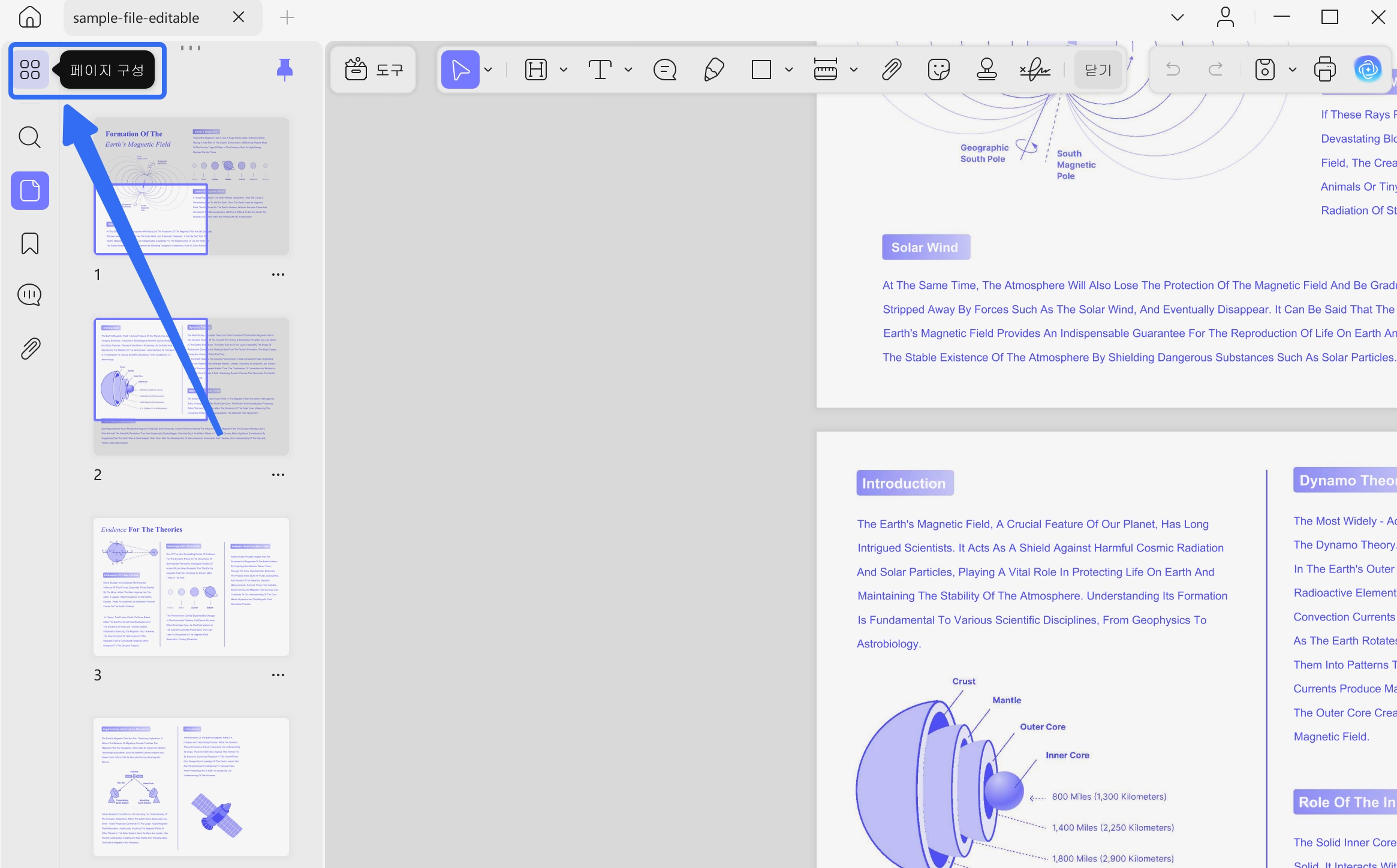Image resolution: width=1397 pixels, height=868 pixels.
Task: Open the Page Organize grid icon
Action: (x=30, y=70)
